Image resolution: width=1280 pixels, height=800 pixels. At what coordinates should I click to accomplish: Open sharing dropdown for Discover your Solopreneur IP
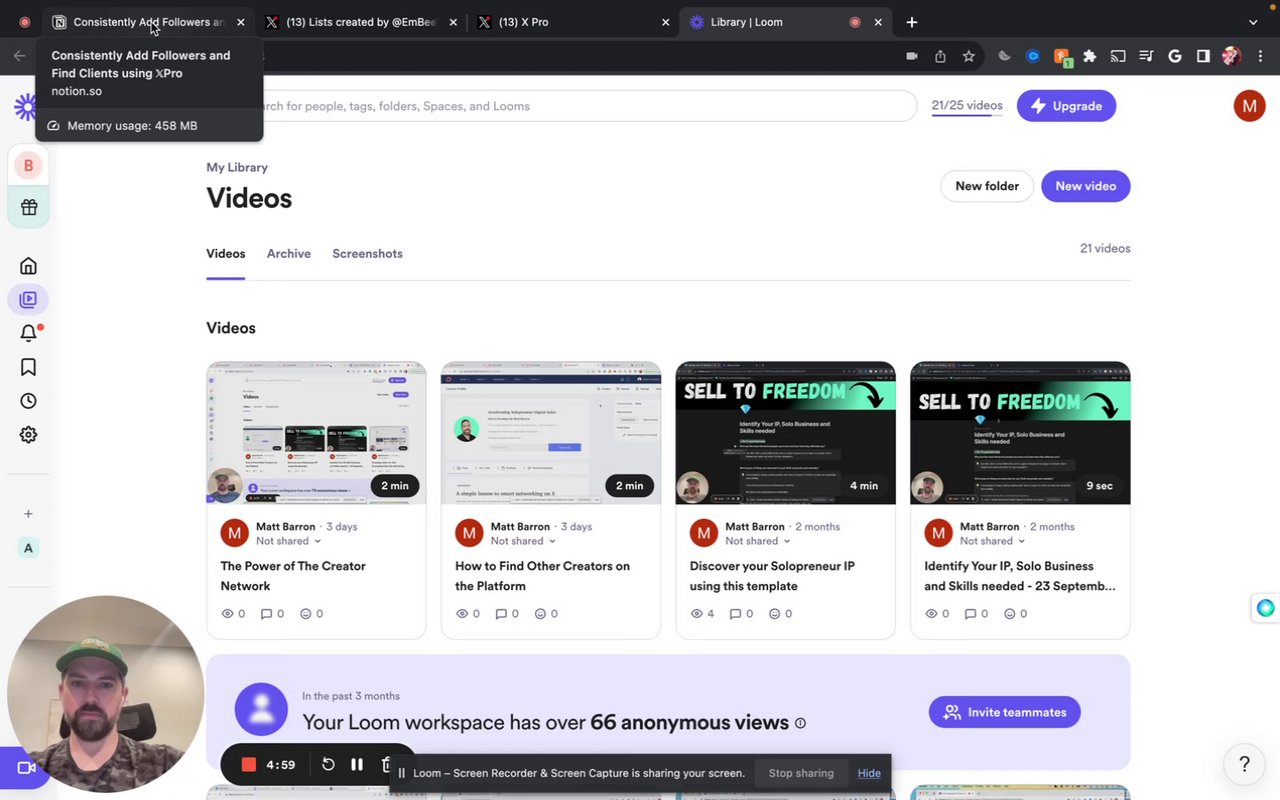coord(758,541)
